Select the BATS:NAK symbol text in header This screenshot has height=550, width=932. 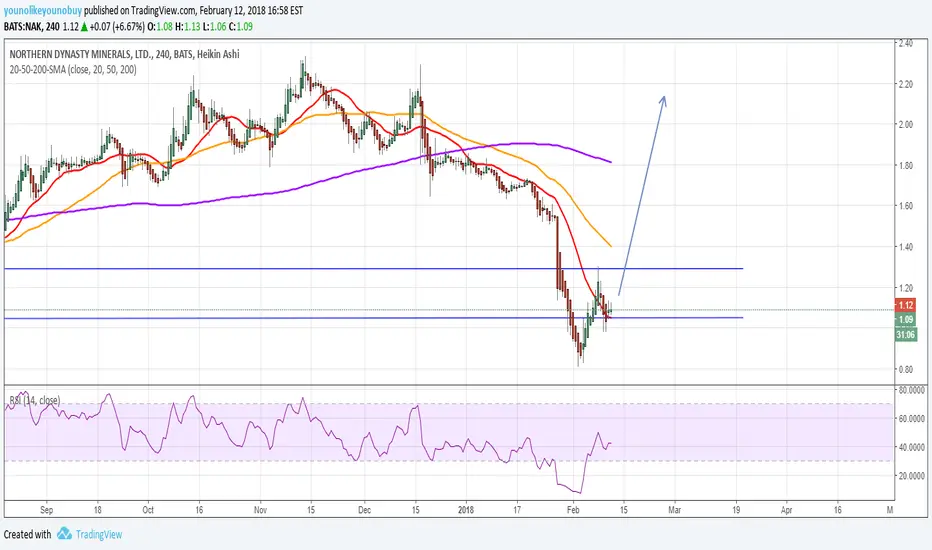[22, 26]
